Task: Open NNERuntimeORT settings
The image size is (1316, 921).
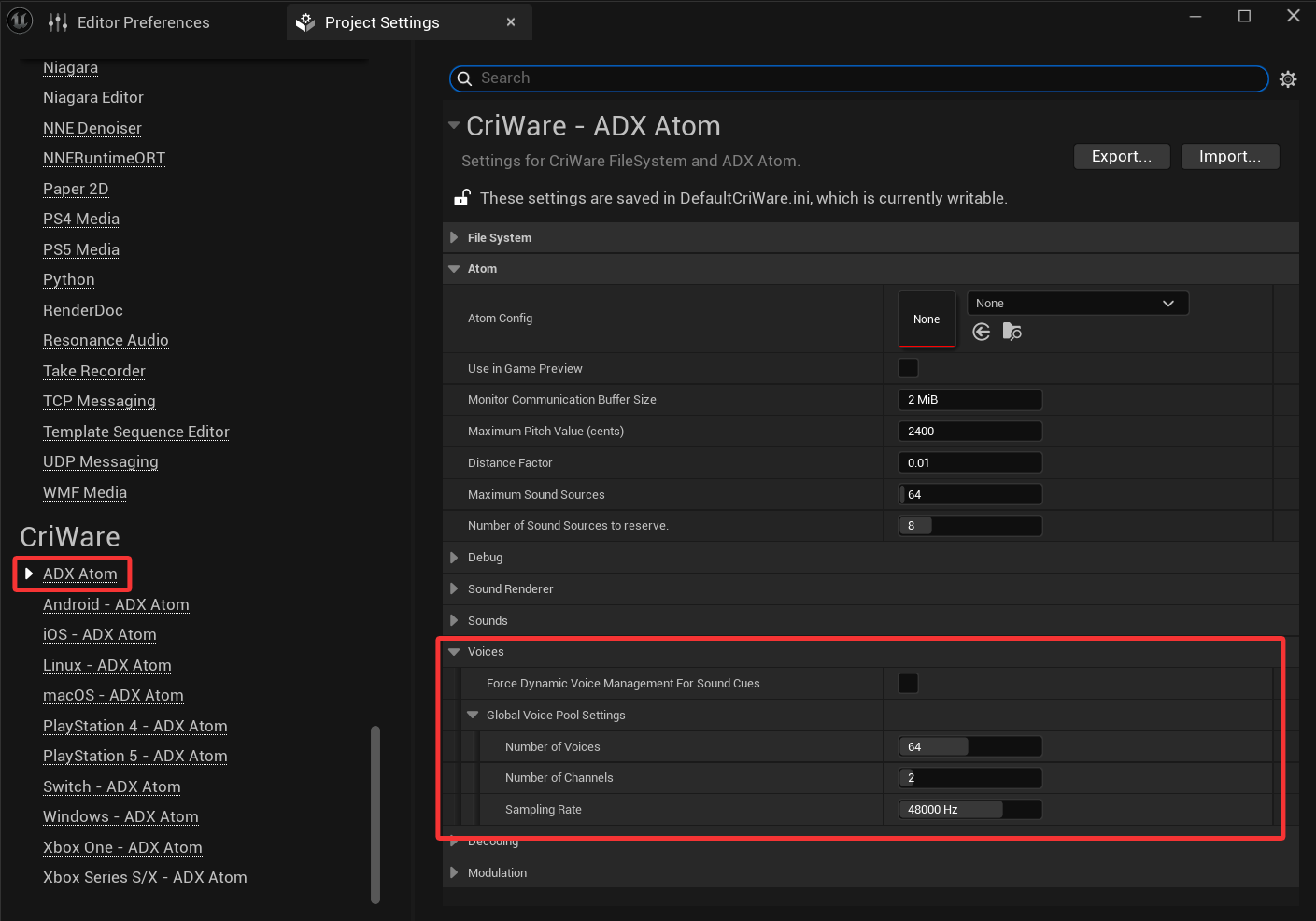Action: pyautogui.click(x=105, y=159)
